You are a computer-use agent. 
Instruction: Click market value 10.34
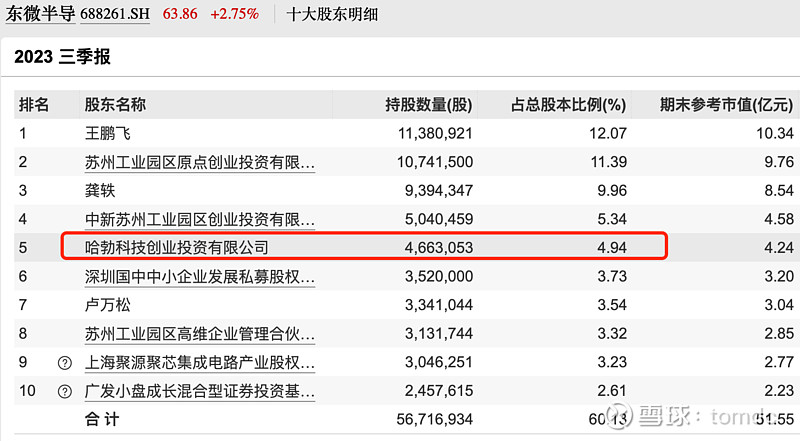click(775, 134)
